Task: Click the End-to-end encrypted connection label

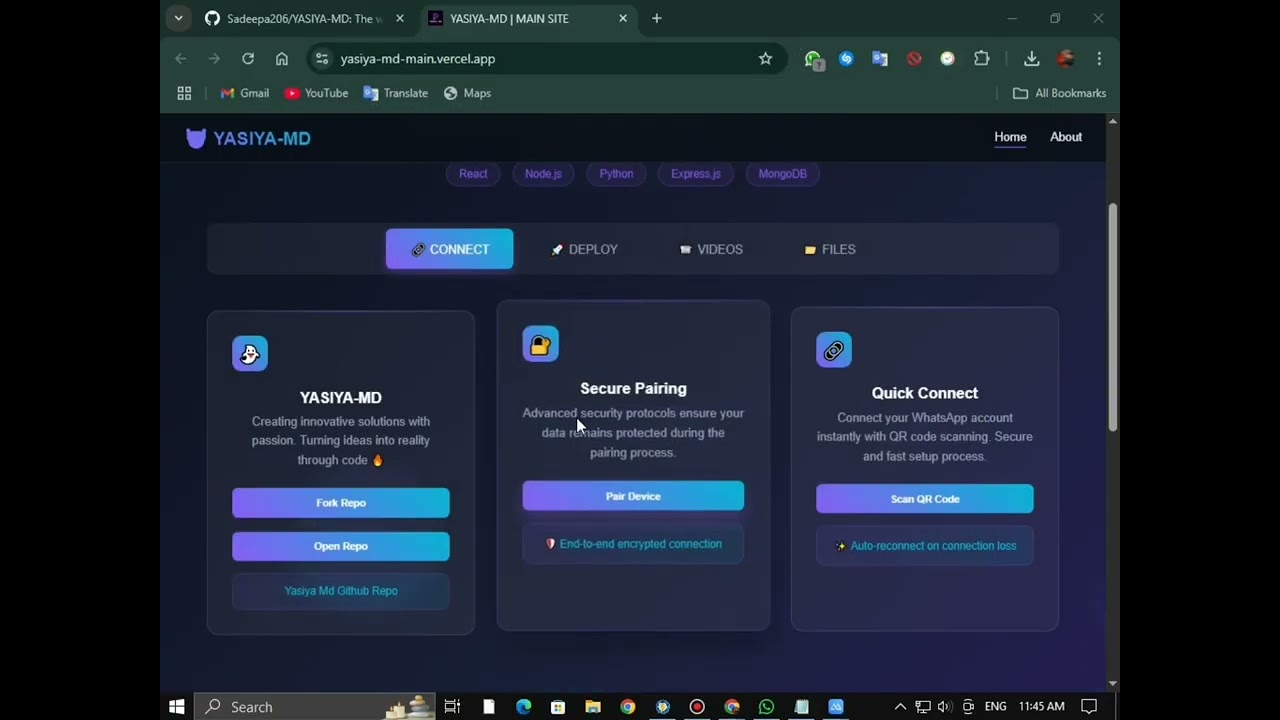Action: point(633,544)
